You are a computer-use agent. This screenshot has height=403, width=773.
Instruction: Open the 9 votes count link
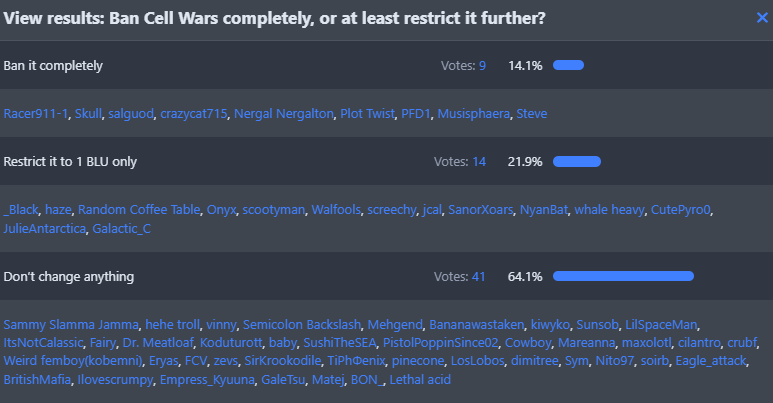(x=482, y=66)
